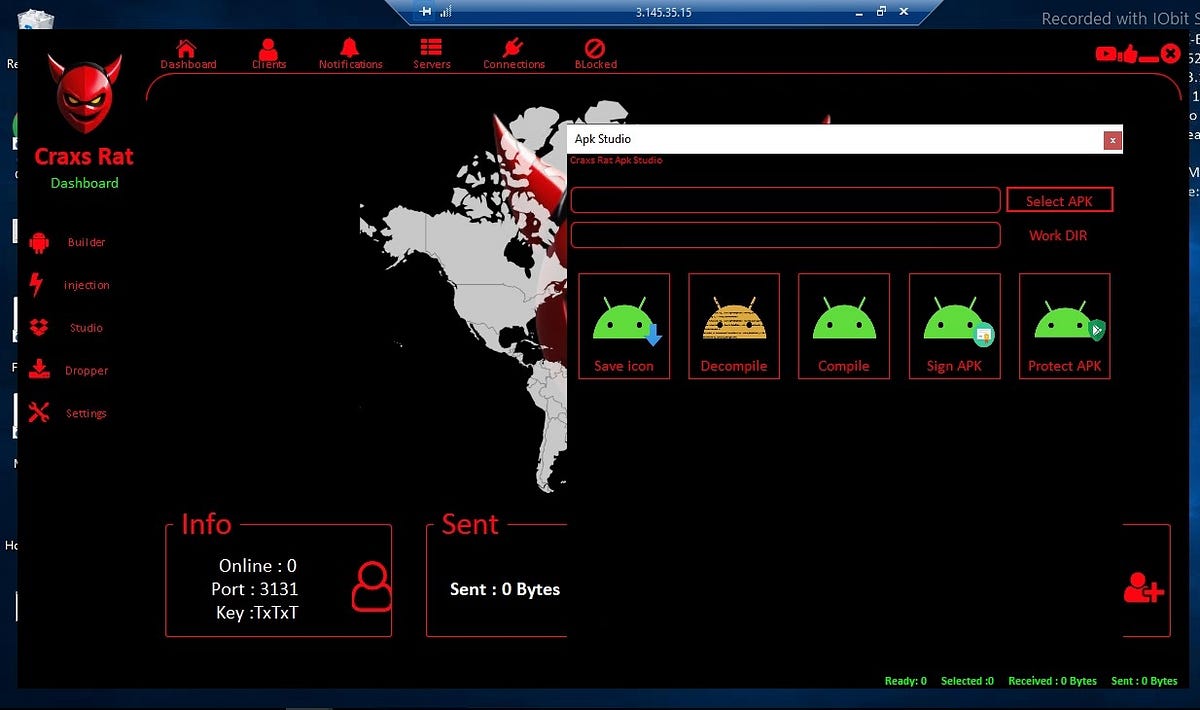This screenshot has height=710, width=1200.
Task: Click the Save icon option in Apk Studio
Action: [x=624, y=326]
